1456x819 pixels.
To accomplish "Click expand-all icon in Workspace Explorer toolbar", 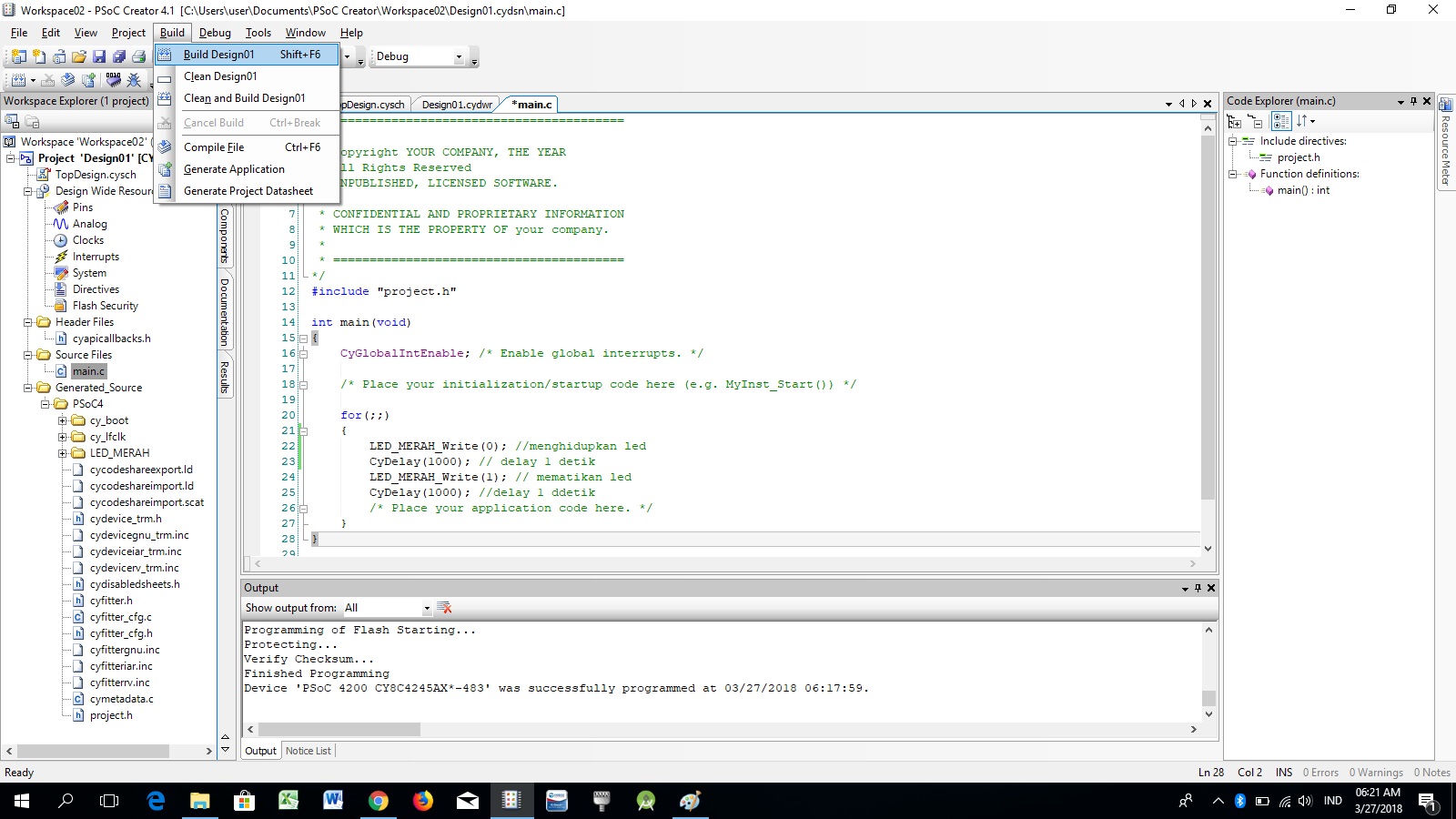I will point(13,121).
